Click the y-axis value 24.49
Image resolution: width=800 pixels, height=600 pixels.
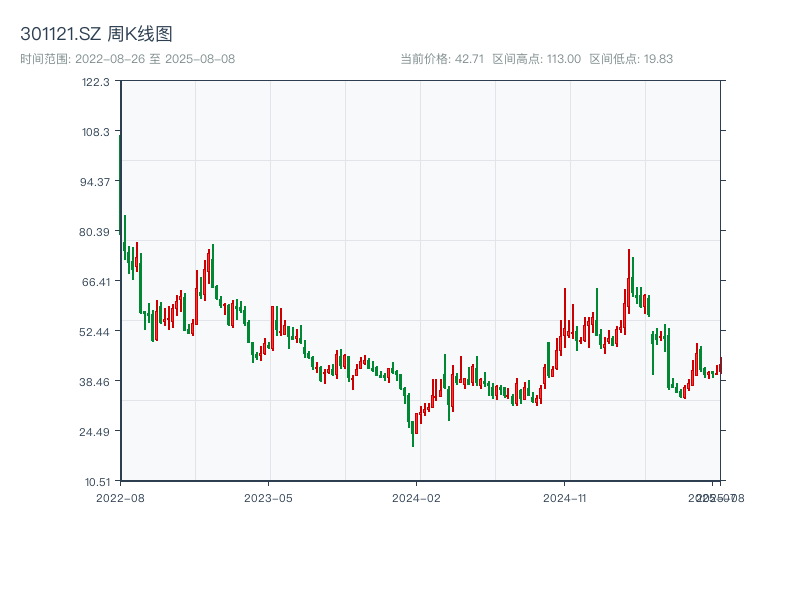pyautogui.click(x=94, y=432)
